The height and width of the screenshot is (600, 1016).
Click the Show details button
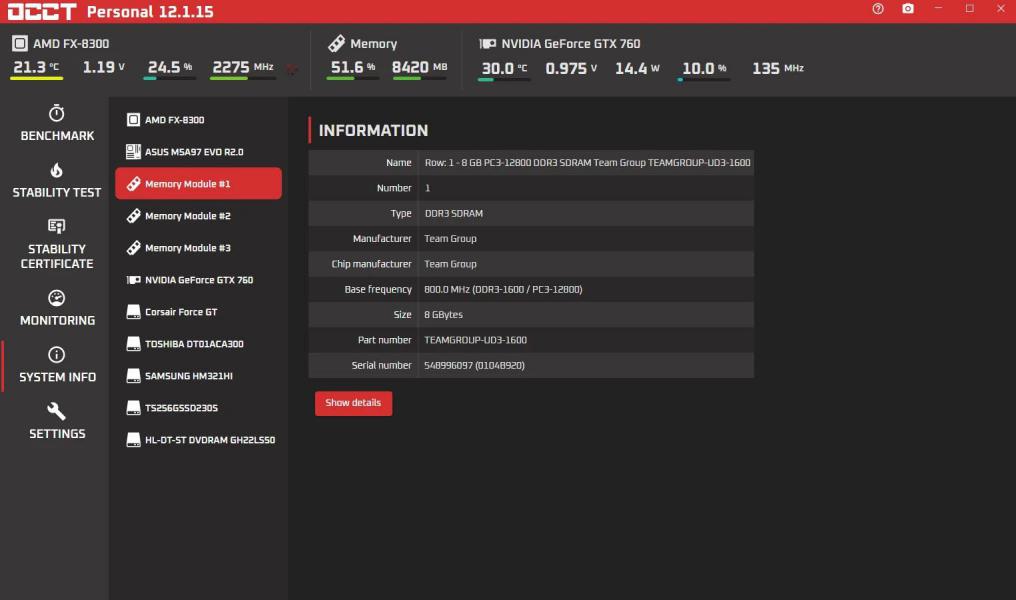click(353, 403)
